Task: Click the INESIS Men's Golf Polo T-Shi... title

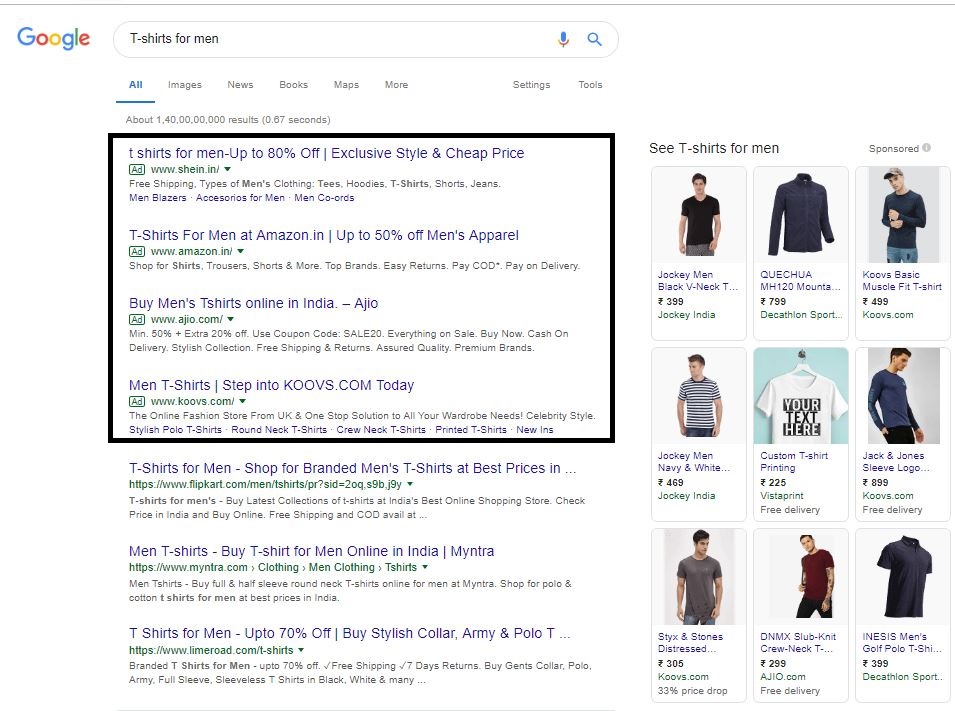Action: tap(902, 643)
